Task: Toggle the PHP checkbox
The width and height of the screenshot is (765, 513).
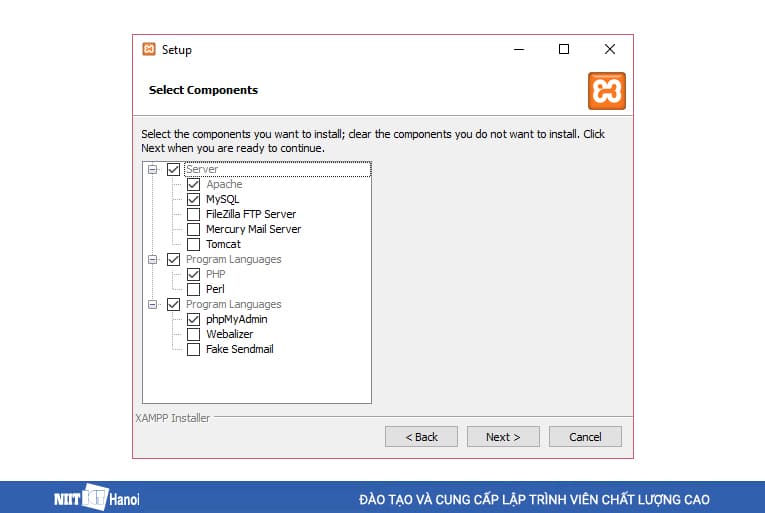Action: pos(193,274)
